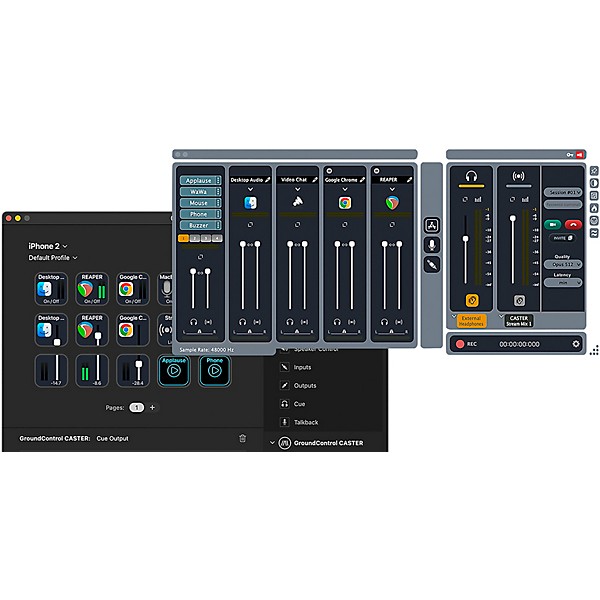Click the session password input field
Screen dimensions: 600x600
563,205
